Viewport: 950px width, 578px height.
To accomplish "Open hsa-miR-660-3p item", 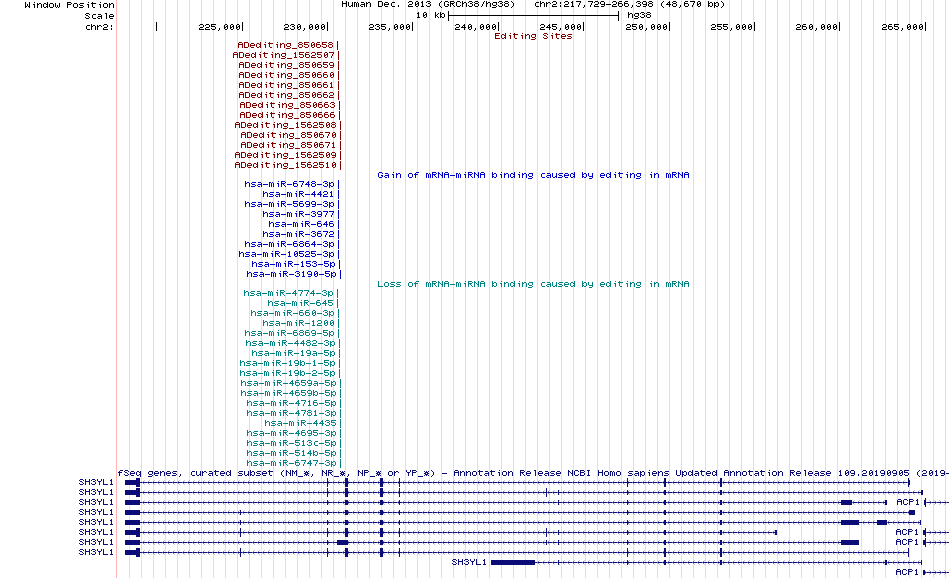I will point(293,314).
